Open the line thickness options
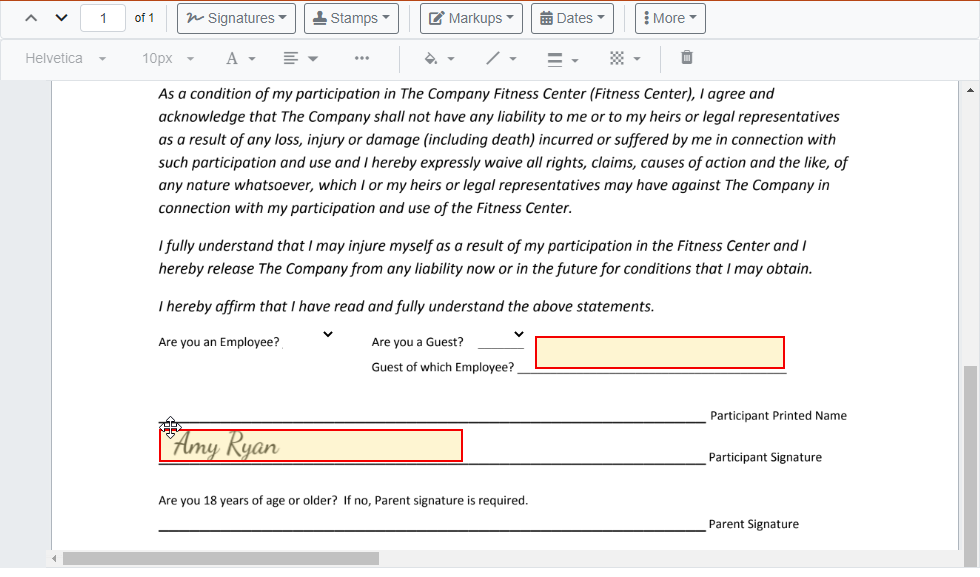980x577 pixels. tap(563, 59)
